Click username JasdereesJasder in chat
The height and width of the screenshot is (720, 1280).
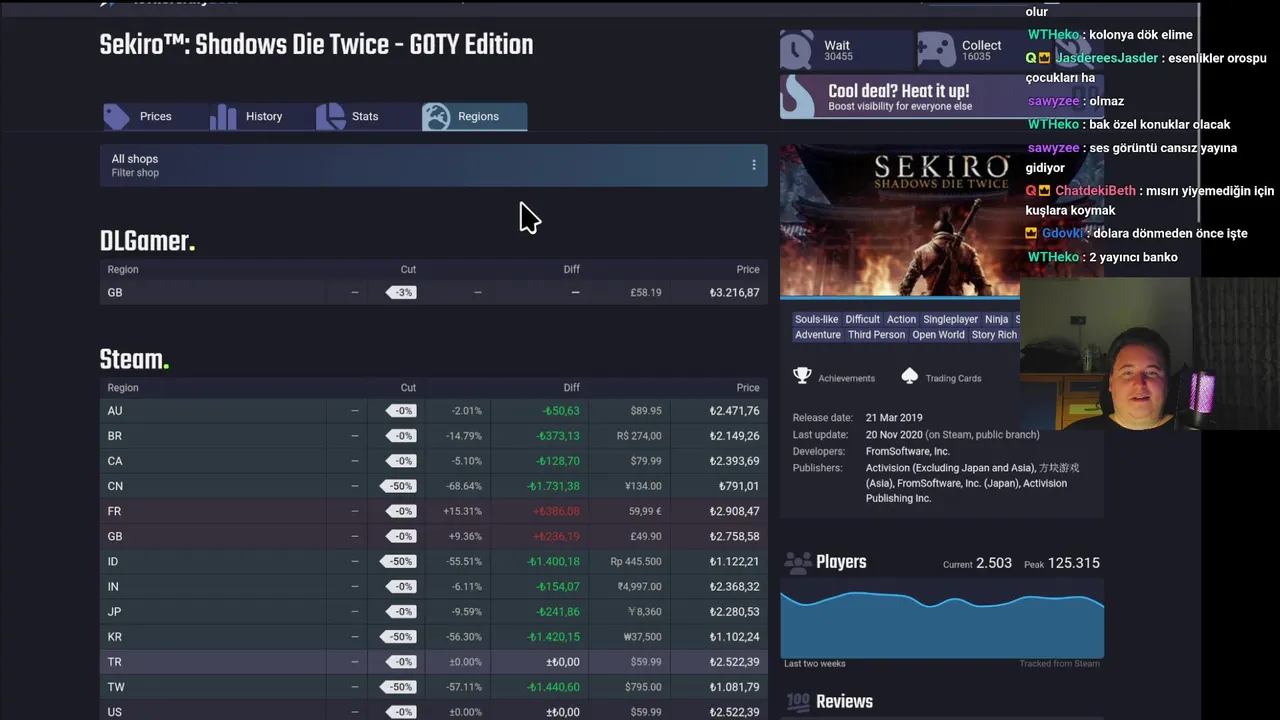coord(1106,58)
